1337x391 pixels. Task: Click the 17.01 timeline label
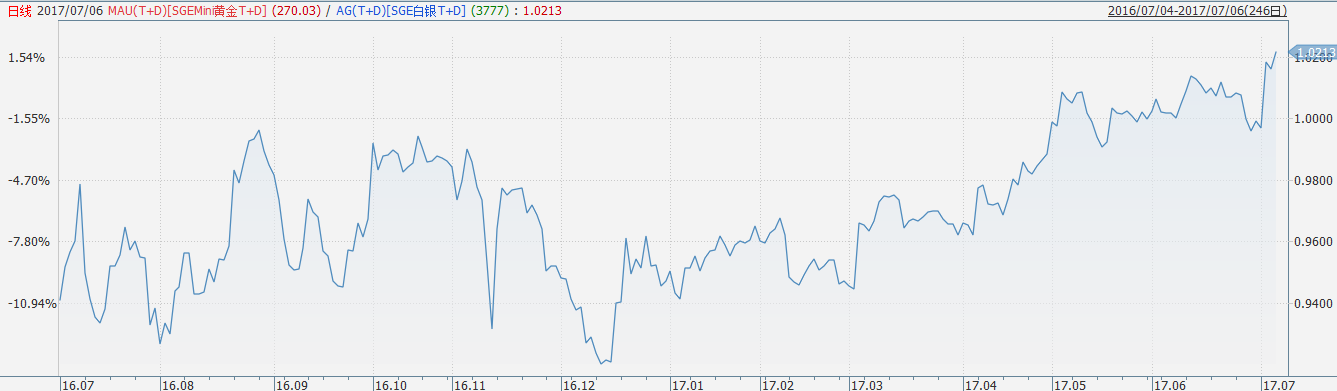(x=689, y=384)
